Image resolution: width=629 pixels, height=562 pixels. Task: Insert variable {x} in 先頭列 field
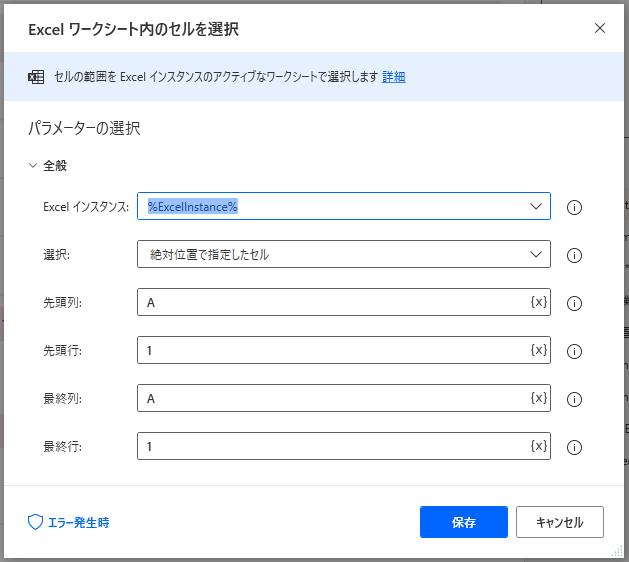pos(538,302)
